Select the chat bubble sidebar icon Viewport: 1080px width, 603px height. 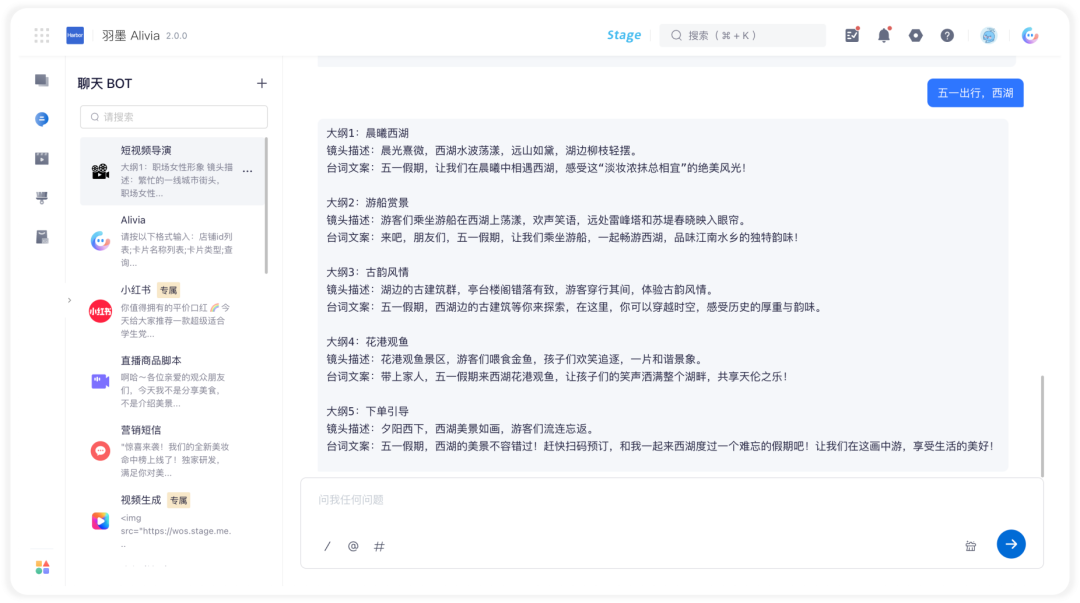pos(42,119)
